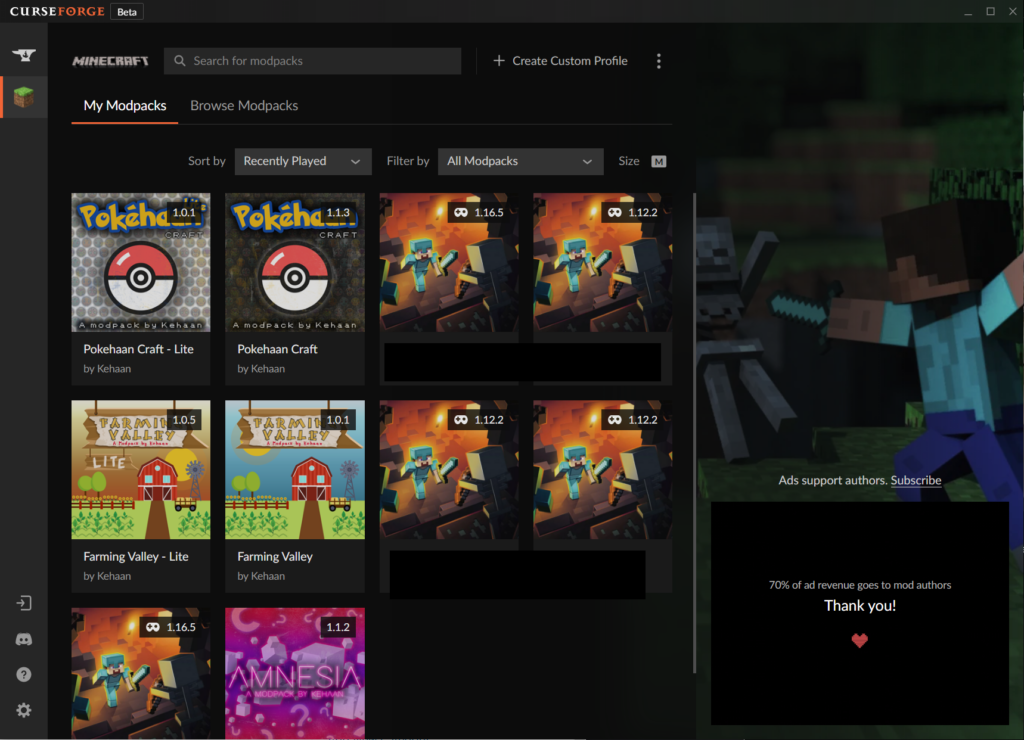
Task: Click the "1.1.3" version badge
Action: pos(338,212)
